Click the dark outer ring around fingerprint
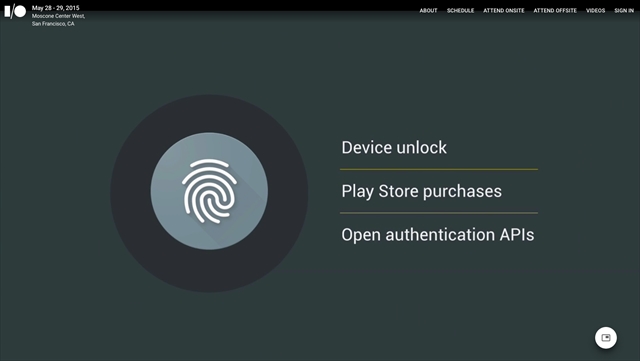The width and height of the screenshot is (640, 361). point(209,111)
